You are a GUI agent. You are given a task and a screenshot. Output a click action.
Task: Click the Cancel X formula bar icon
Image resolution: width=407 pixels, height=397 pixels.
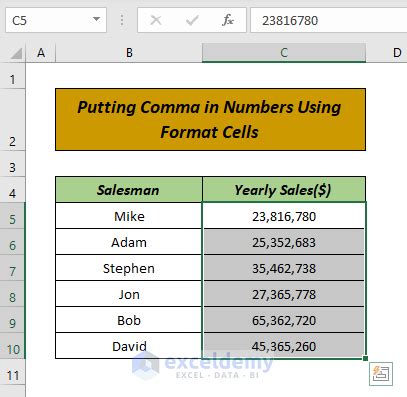coord(156,20)
